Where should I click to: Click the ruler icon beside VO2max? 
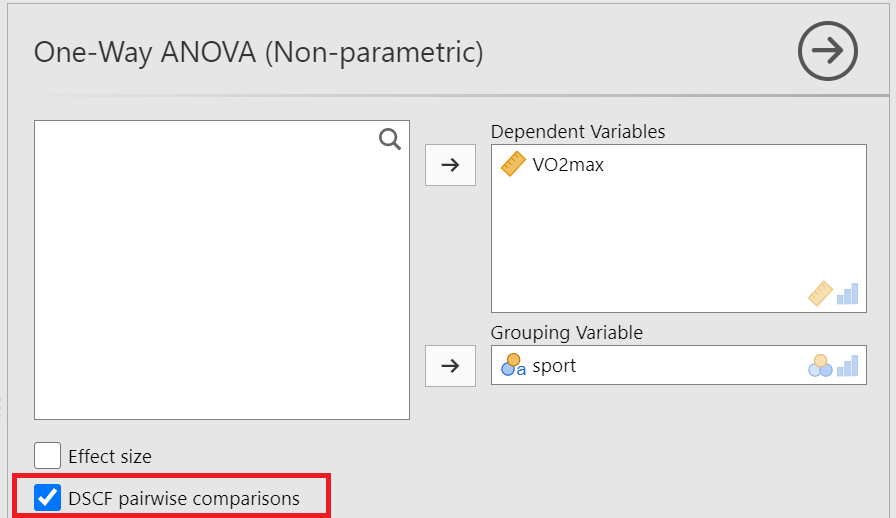513,165
